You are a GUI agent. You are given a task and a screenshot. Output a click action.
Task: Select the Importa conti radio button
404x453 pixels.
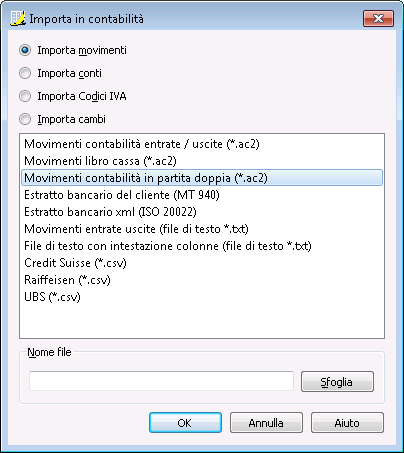pos(25,73)
